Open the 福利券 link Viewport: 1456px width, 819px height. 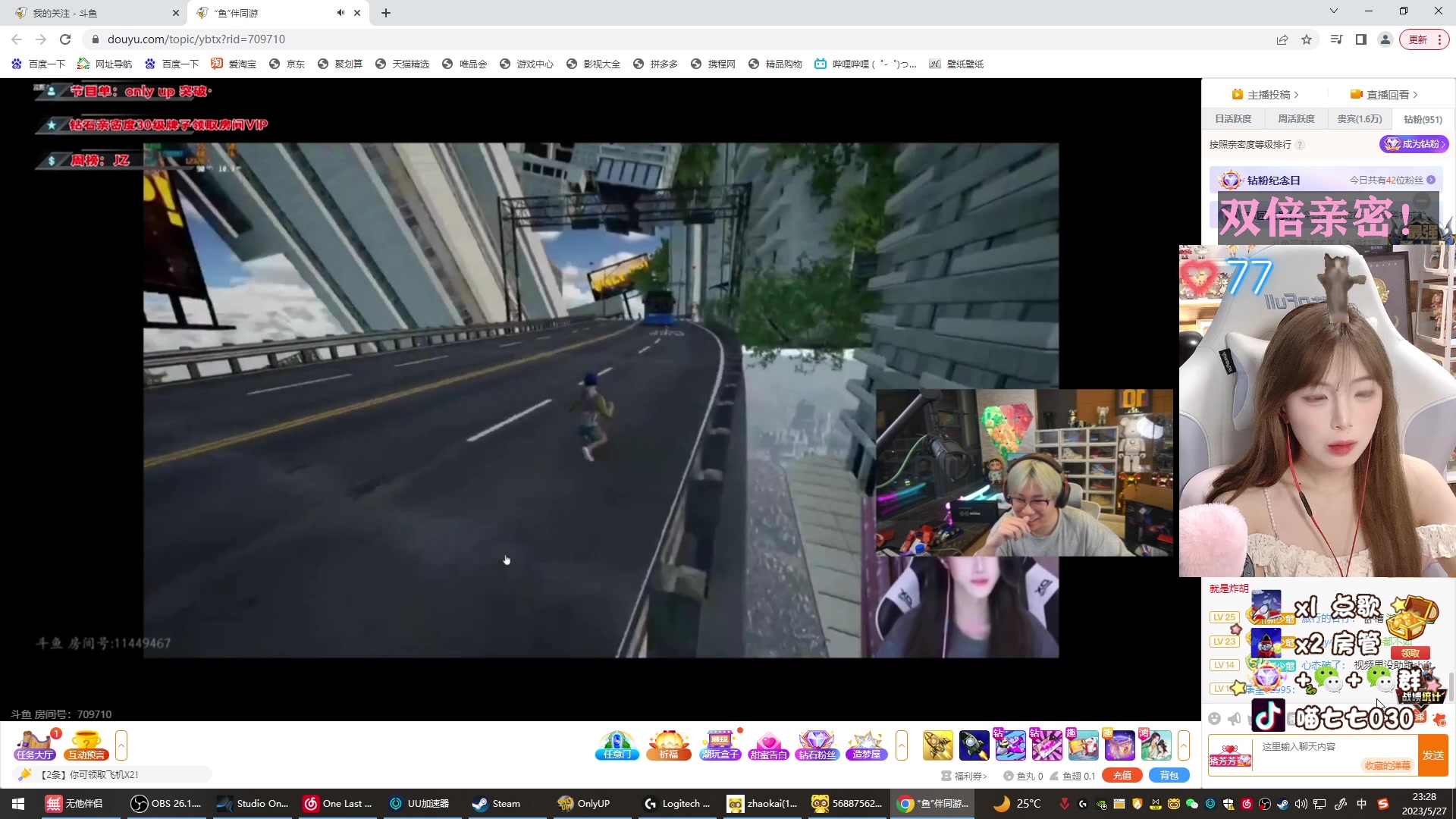[964, 776]
